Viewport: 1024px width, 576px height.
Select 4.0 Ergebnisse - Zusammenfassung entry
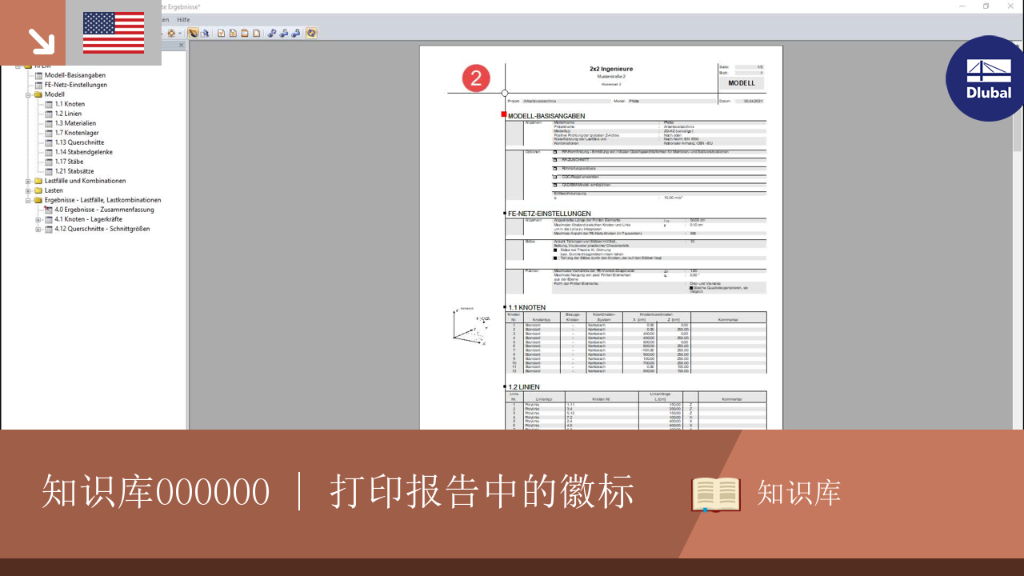tap(104, 210)
